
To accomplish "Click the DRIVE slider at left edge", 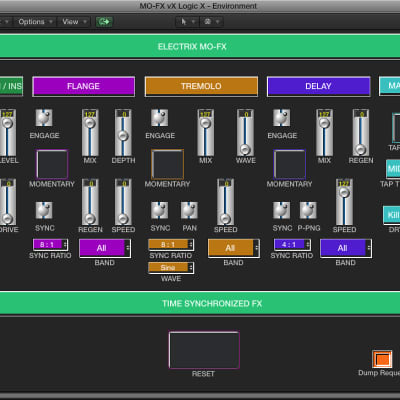I will click(8, 202).
